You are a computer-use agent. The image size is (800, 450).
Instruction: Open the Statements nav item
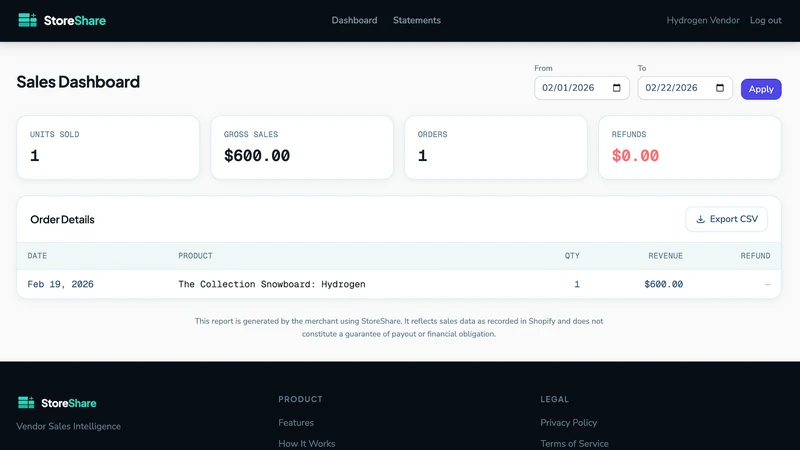pyautogui.click(x=416, y=20)
